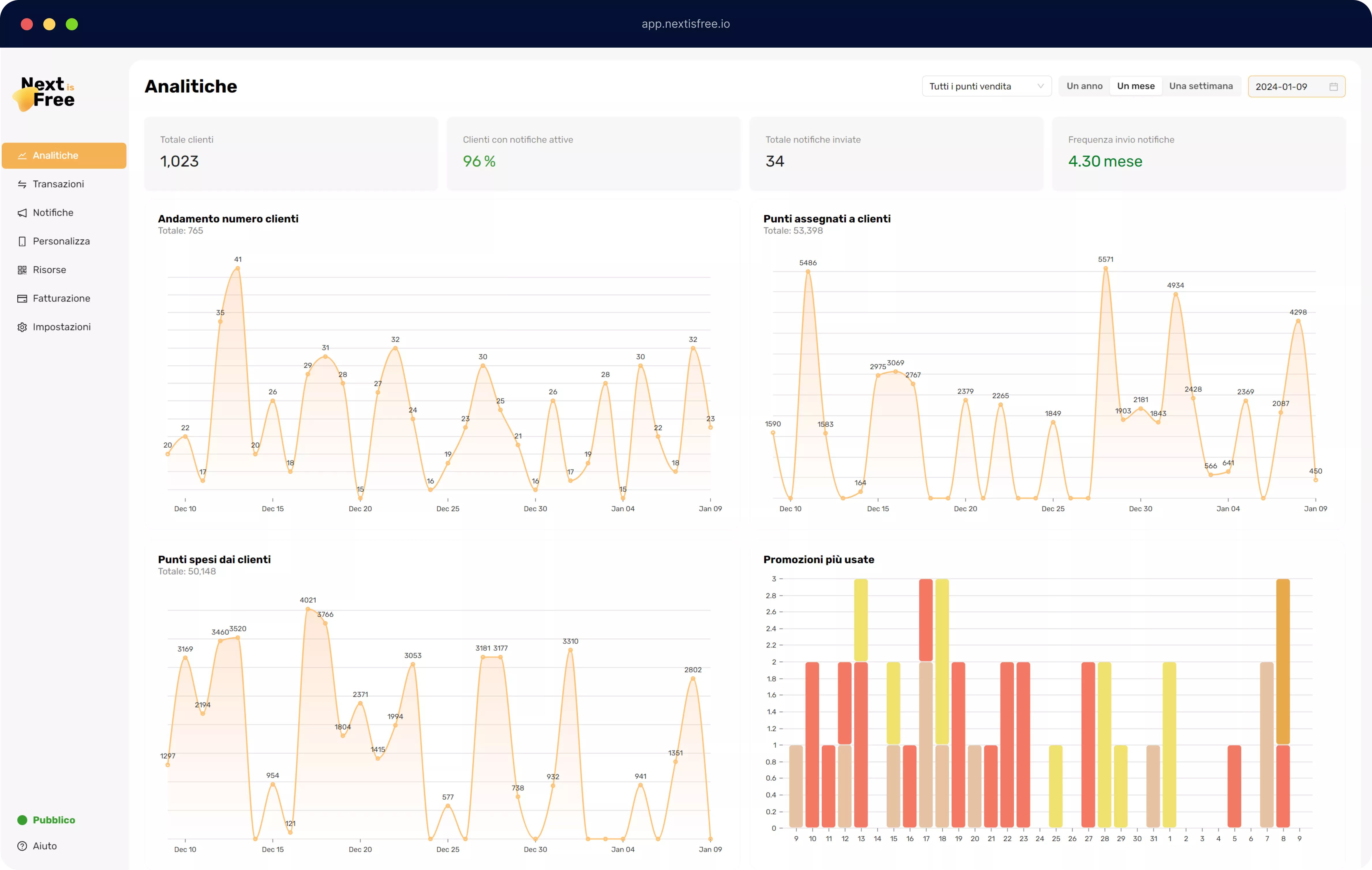1372x870 pixels.
Task: Open the Fatturazione page
Action: pos(64,298)
